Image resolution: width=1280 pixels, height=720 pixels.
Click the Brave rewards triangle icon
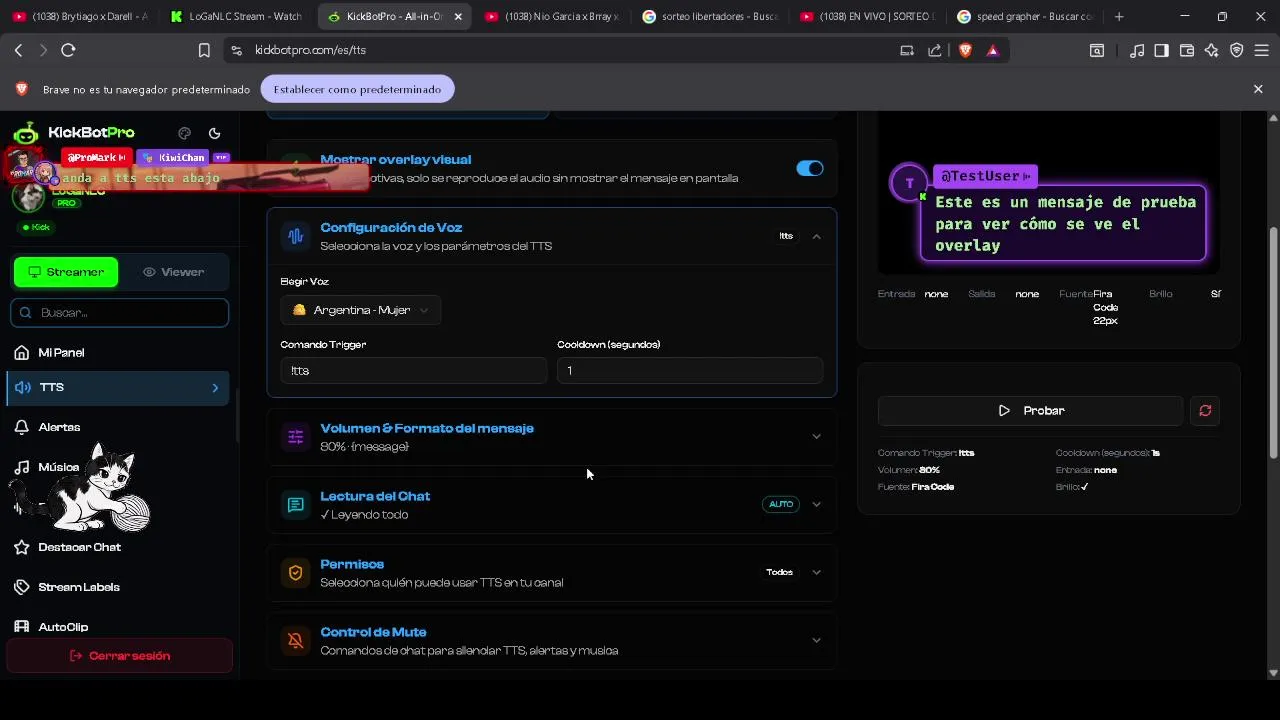click(x=992, y=50)
